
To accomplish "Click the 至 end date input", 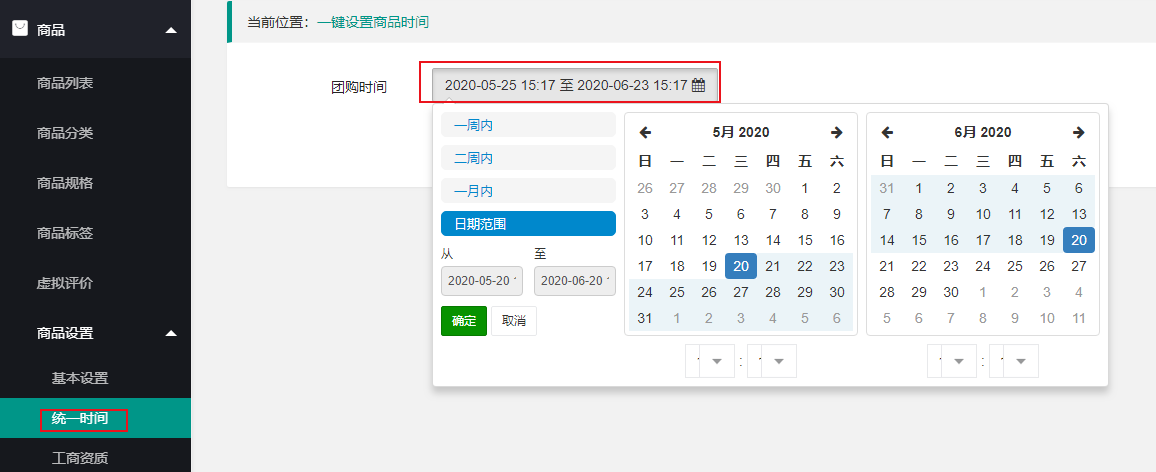I will pyautogui.click(x=574, y=281).
